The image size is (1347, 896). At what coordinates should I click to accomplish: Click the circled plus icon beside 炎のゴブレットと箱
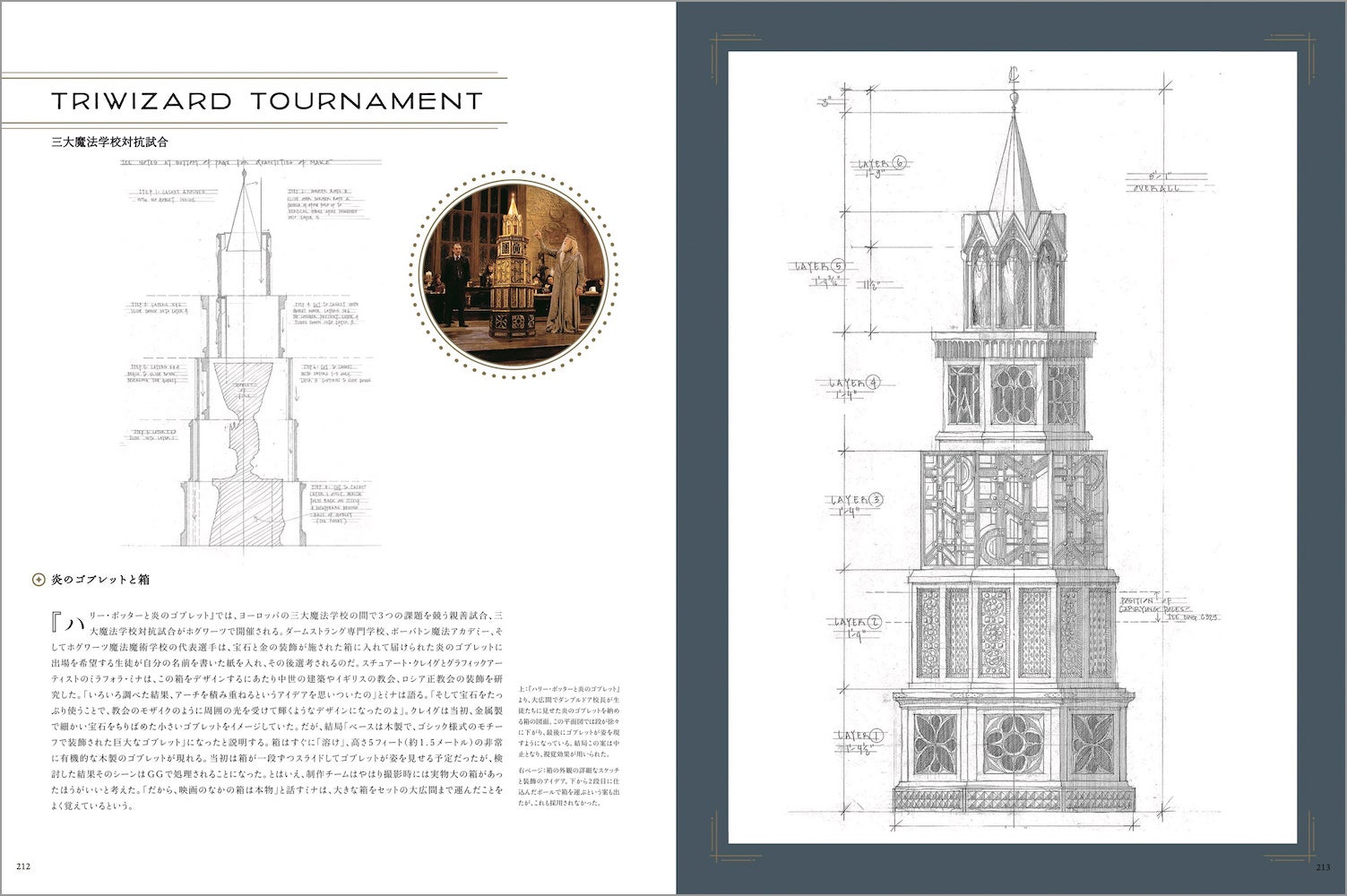pyautogui.click(x=39, y=580)
